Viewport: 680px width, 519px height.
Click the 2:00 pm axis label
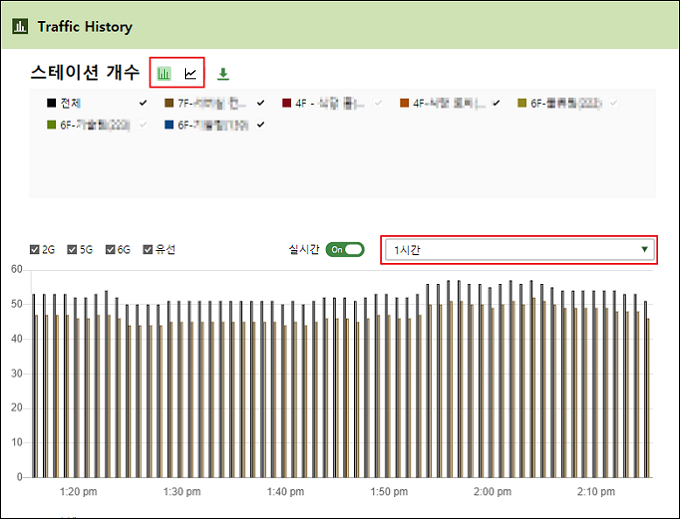click(493, 492)
